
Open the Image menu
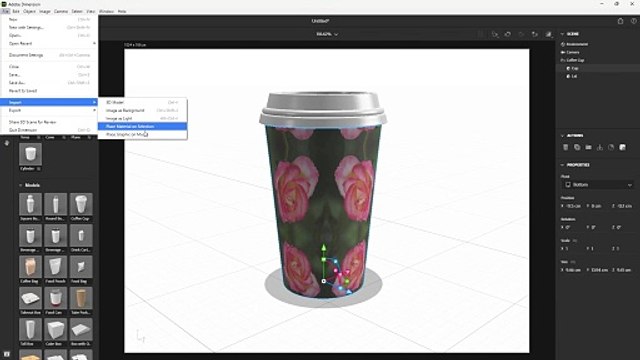point(45,11)
